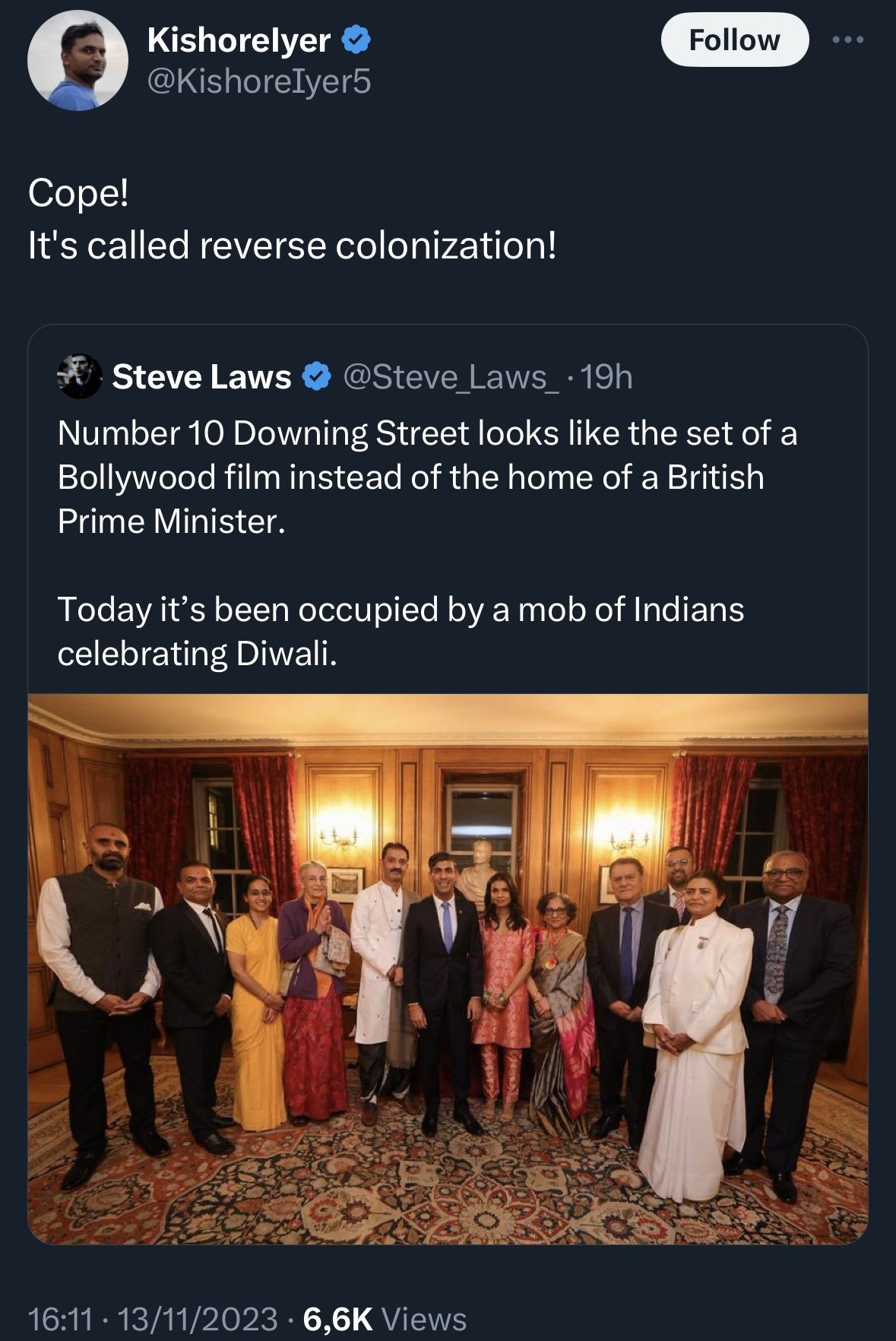This screenshot has width=896, height=1341.
Task: Open Steve Laws' small avatar
Action: [80, 376]
